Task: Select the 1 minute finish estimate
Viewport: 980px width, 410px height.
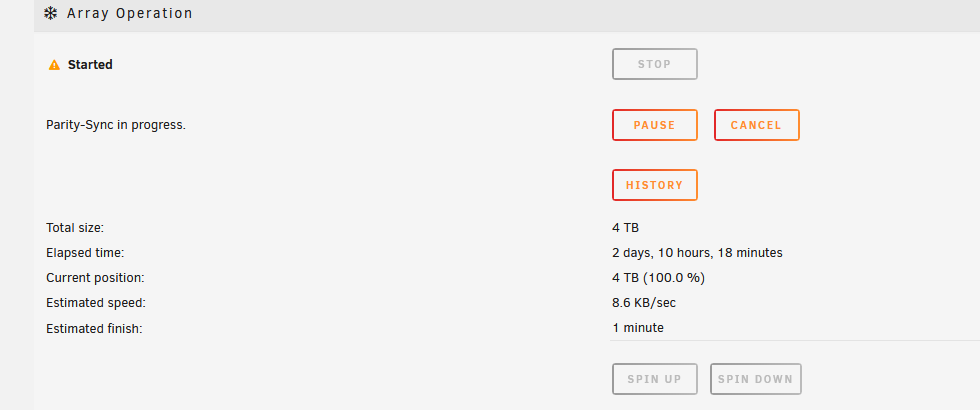Action: coord(638,328)
